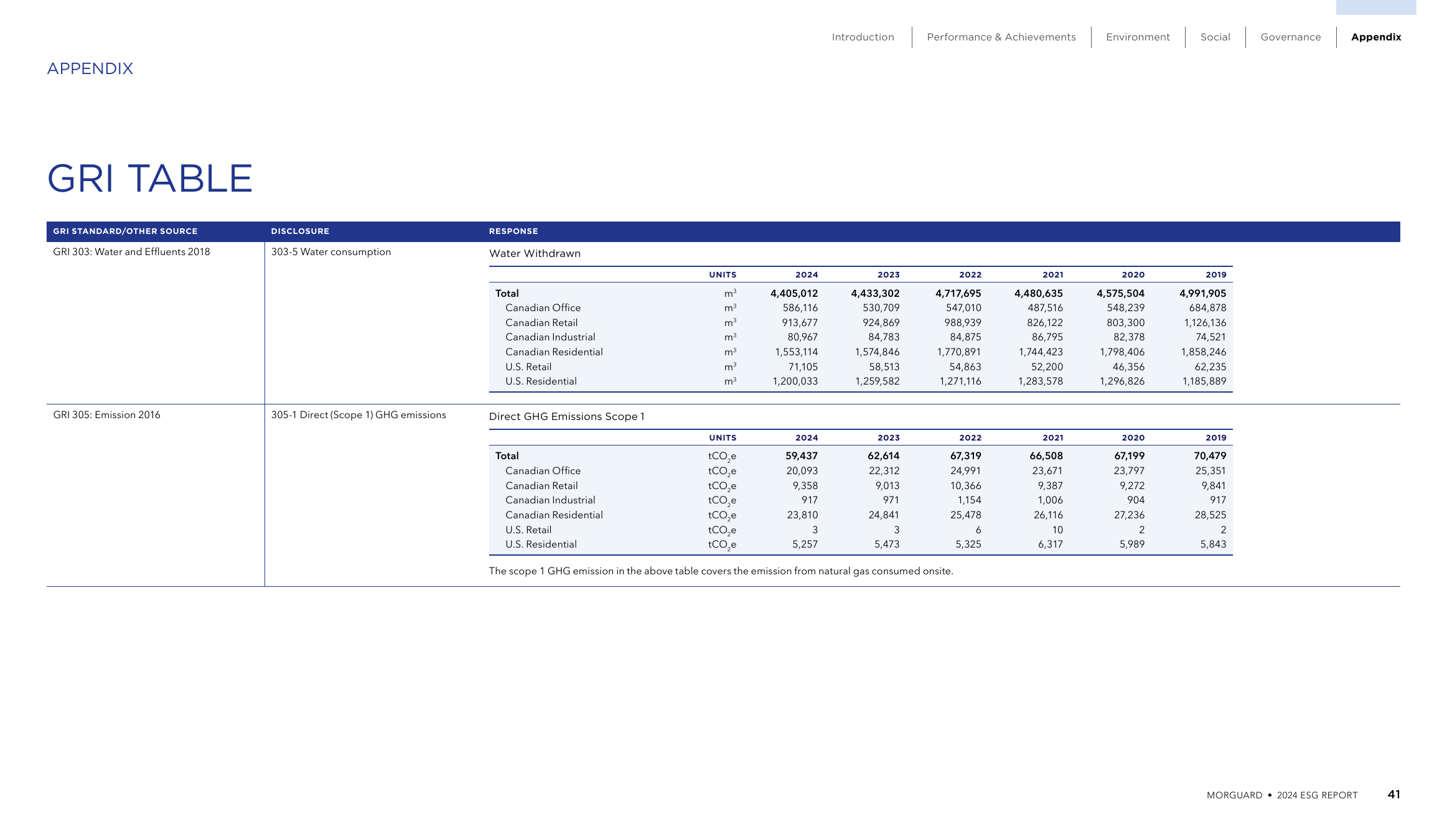The height and width of the screenshot is (840, 1447).
Task: Select Canadian Residential GHG value 23,810
Action: click(x=802, y=515)
